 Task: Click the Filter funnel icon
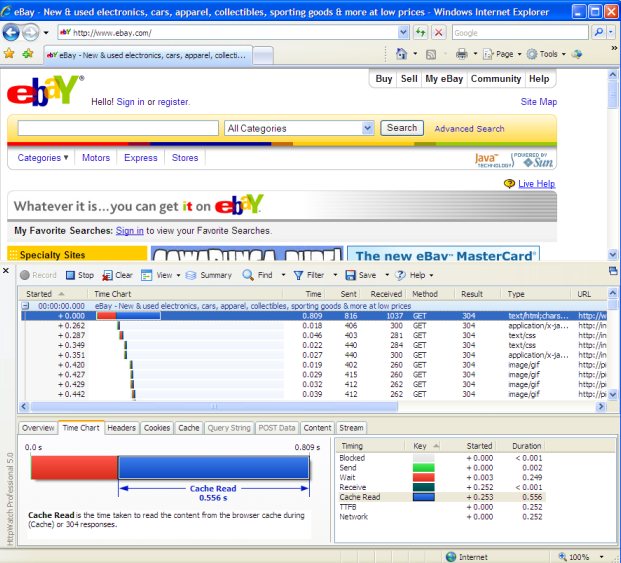(298, 275)
